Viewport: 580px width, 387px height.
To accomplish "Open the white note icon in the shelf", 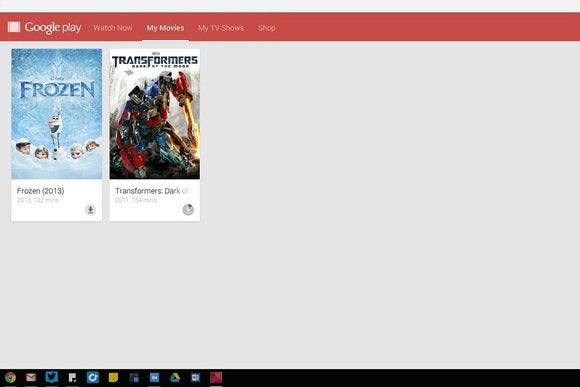I will (x=72, y=377).
